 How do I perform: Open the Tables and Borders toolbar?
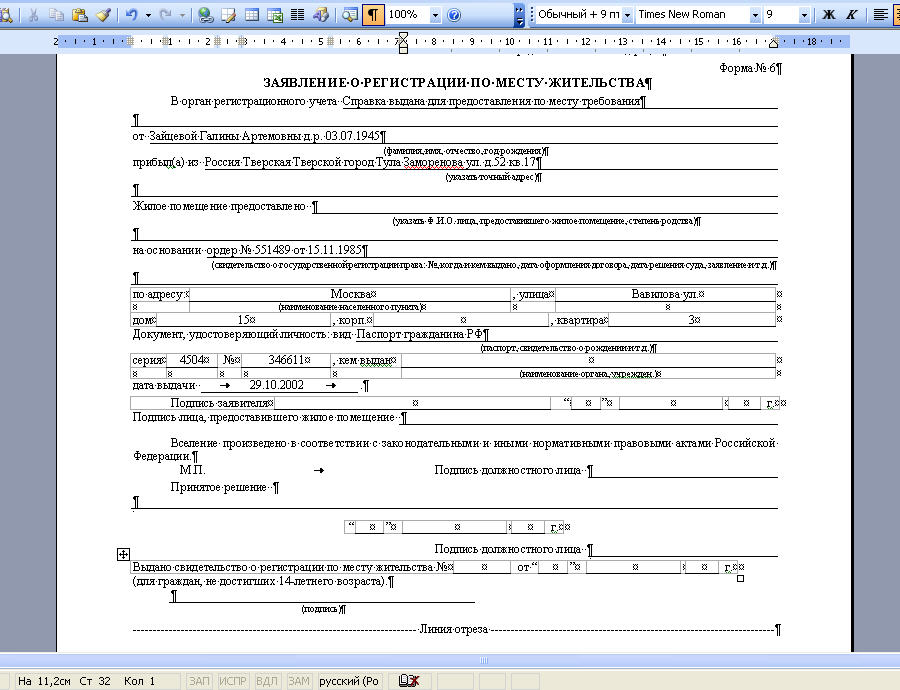[x=228, y=15]
